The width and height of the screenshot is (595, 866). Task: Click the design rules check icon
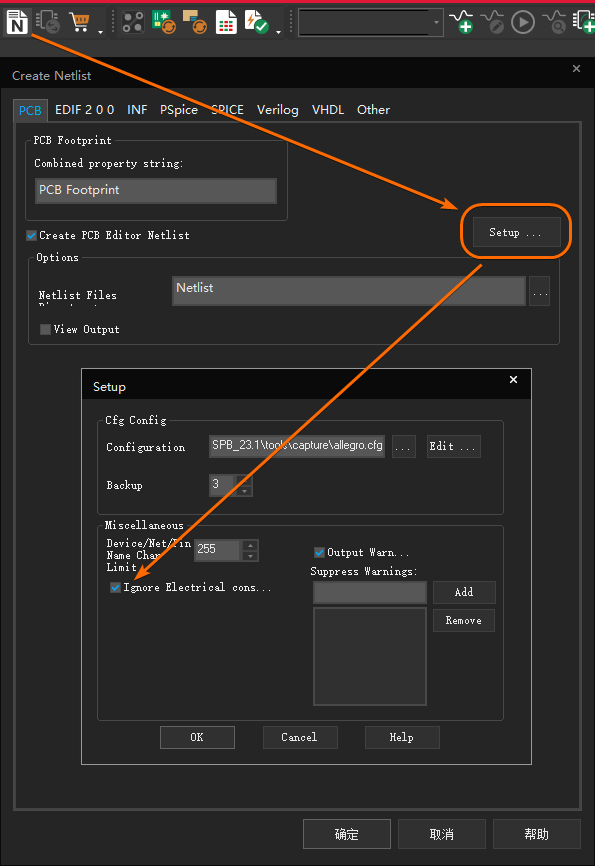pos(257,22)
